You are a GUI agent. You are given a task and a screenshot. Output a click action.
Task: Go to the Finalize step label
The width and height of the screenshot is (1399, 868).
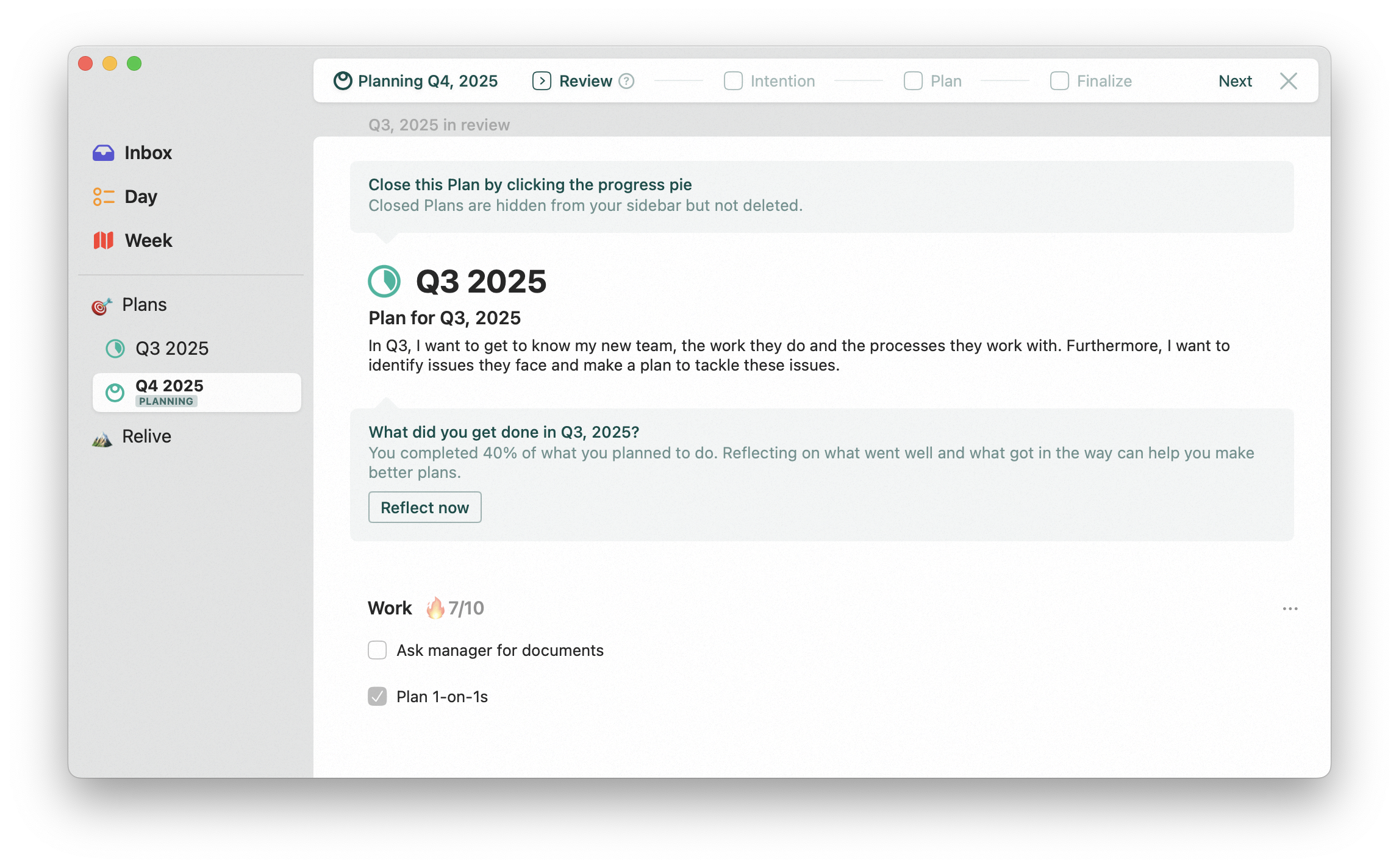tap(1104, 81)
